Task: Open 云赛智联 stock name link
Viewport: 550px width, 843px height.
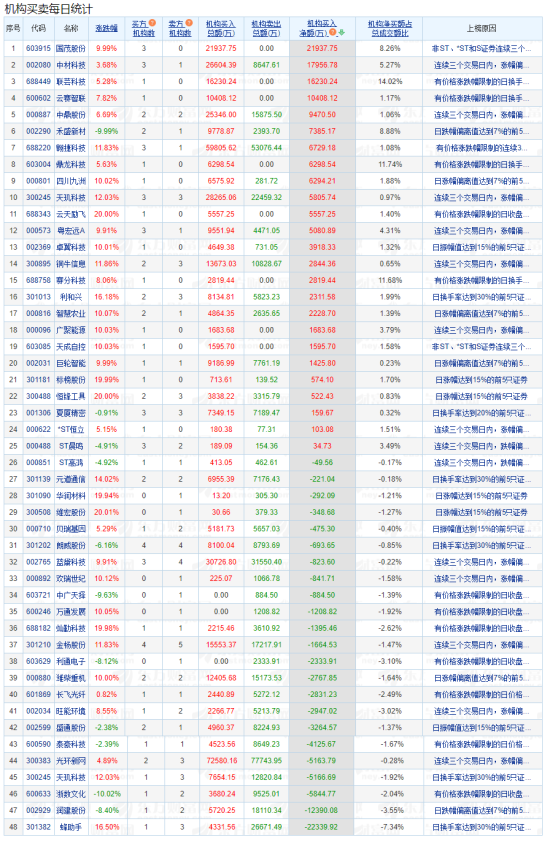Action: tap(71, 98)
